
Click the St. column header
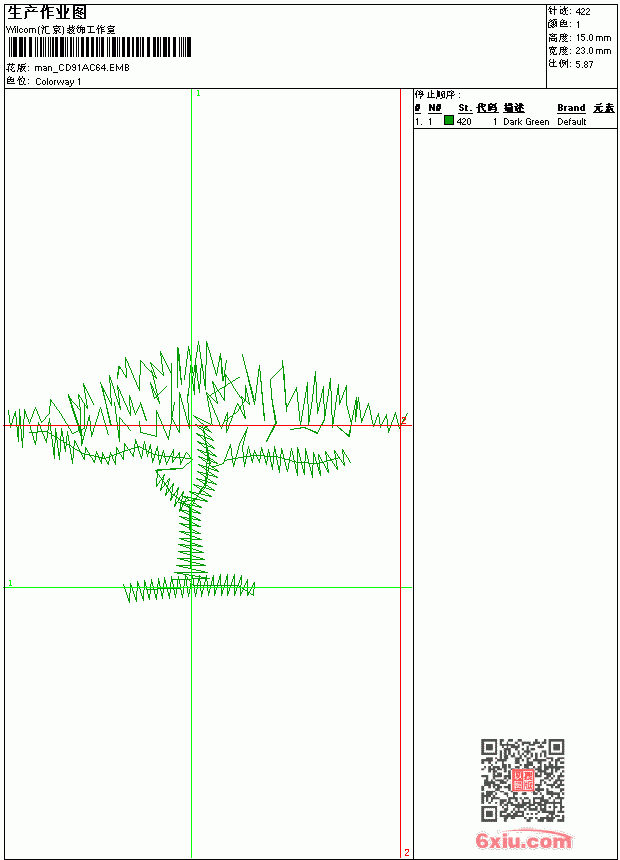[465, 108]
